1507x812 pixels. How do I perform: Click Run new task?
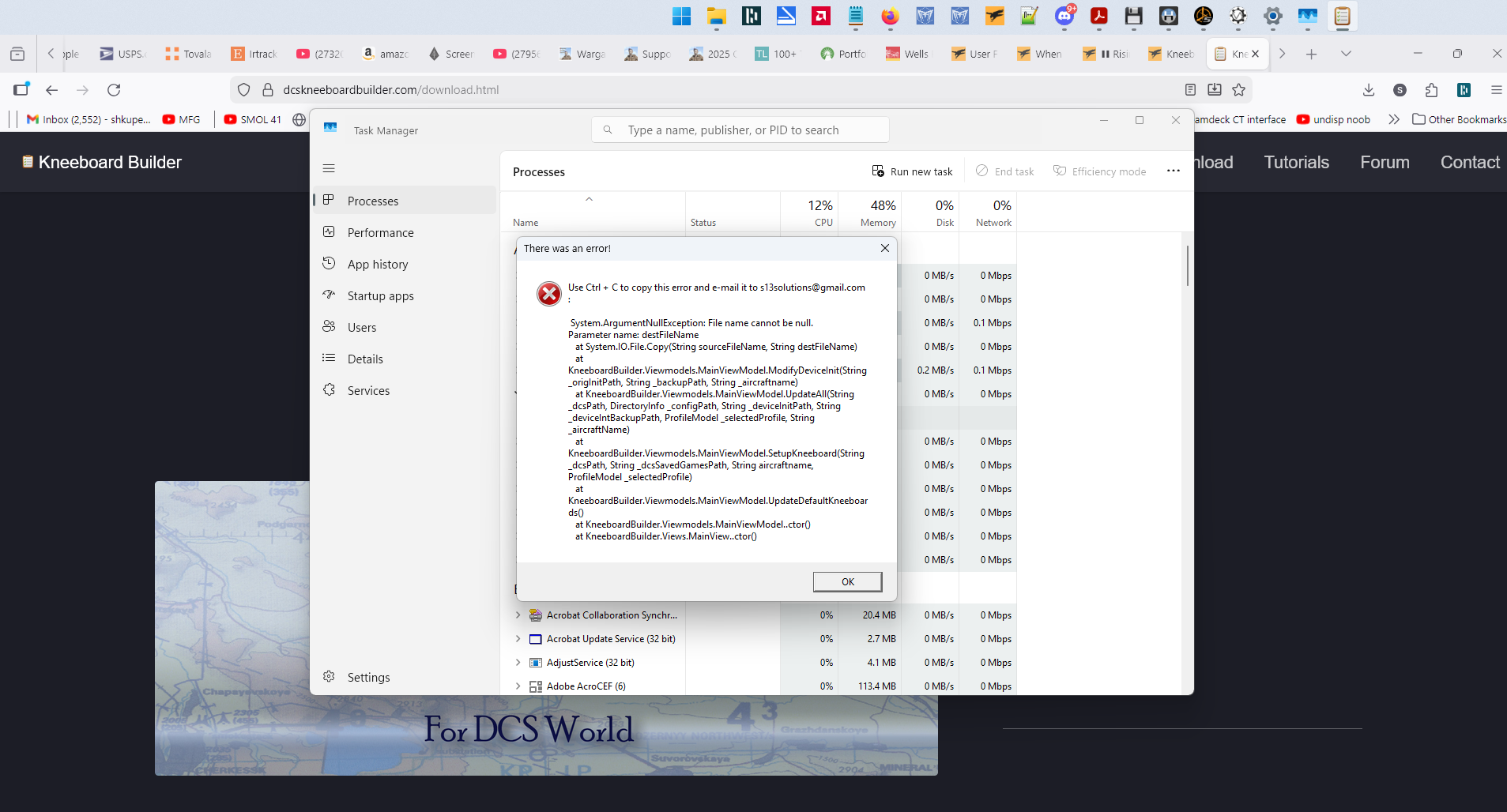tap(912, 171)
